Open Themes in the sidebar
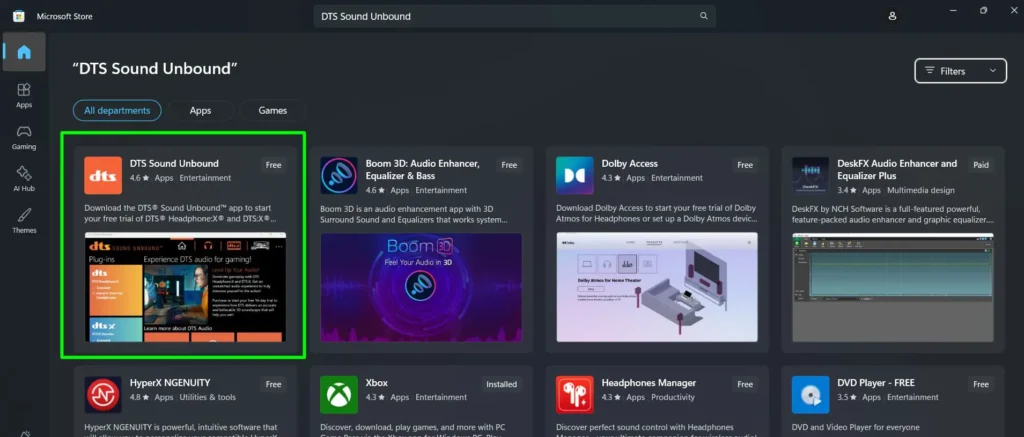 pos(24,220)
